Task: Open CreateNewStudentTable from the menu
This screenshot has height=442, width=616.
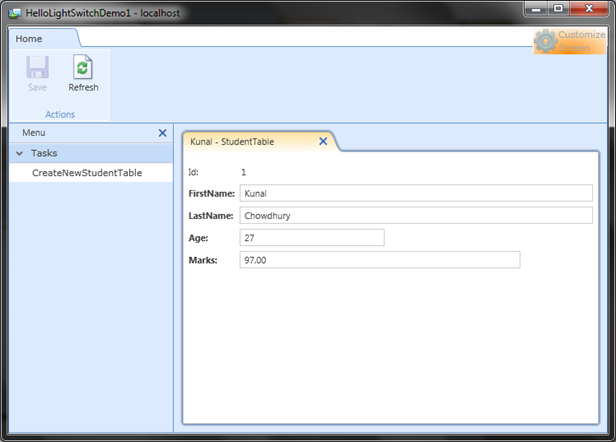Action: pos(87,173)
